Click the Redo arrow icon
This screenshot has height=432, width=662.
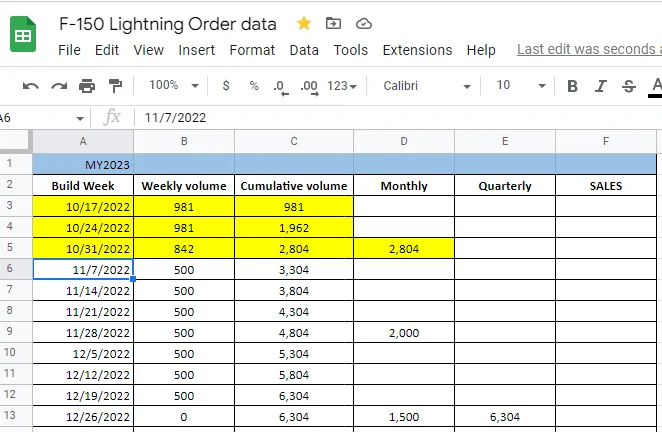point(59,86)
